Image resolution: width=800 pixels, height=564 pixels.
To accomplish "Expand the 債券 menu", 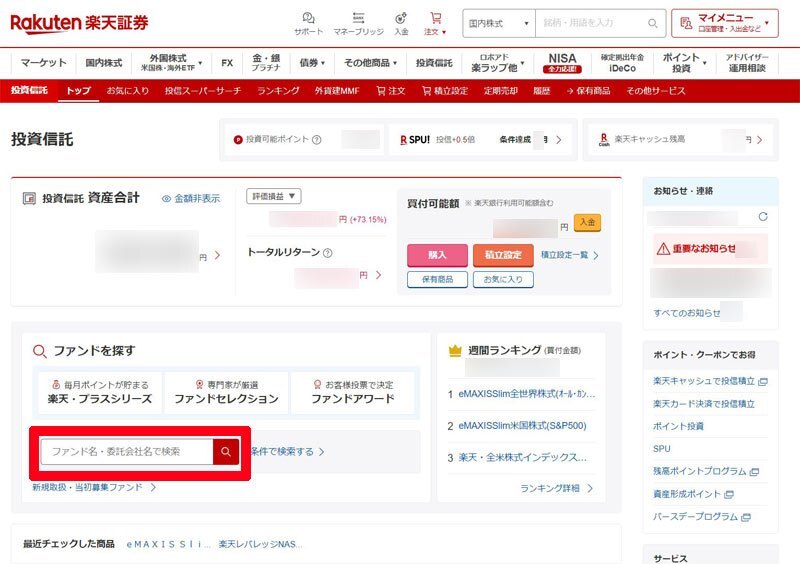I will (312, 63).
